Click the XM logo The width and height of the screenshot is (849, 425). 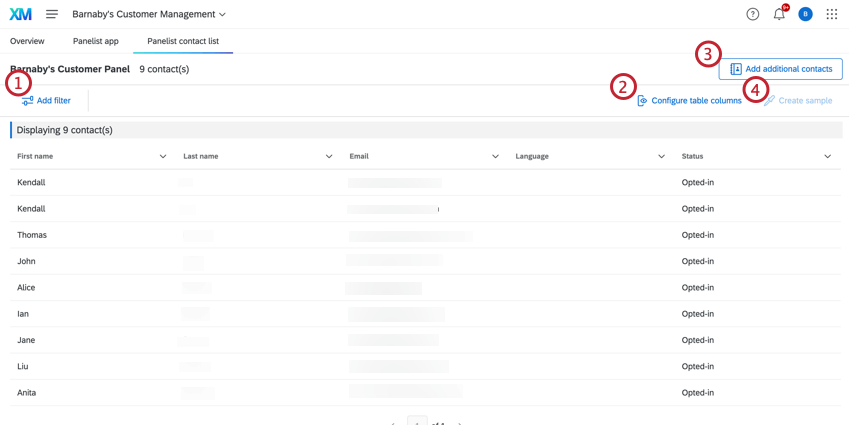21,15
